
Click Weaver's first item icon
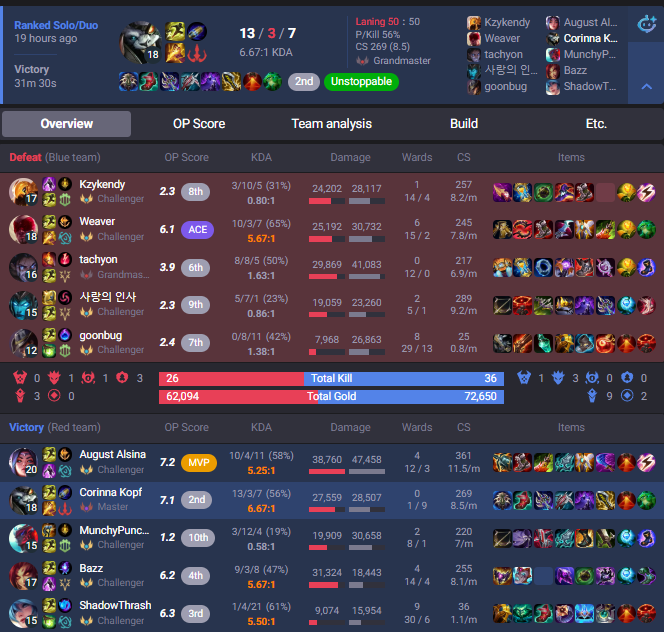pos(502,230)
